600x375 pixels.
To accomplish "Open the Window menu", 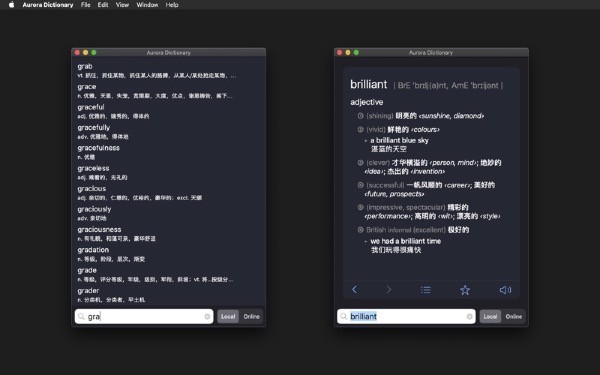I will [147, 5].
